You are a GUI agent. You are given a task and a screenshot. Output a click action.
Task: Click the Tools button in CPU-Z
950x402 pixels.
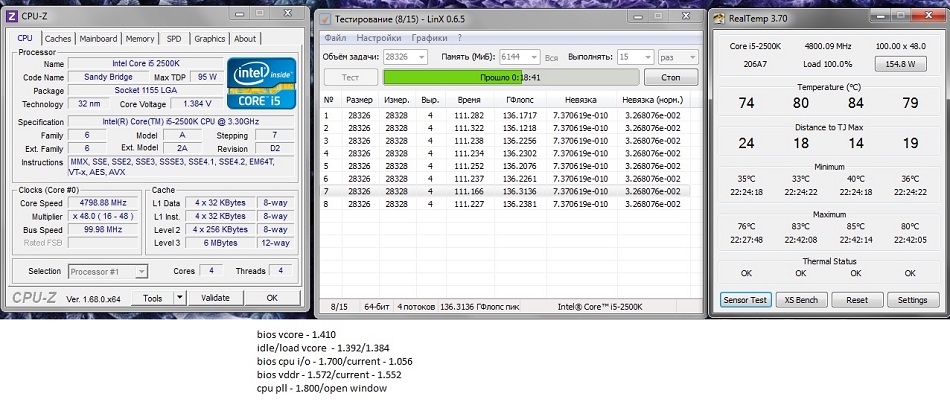click(x=153, y=298)
